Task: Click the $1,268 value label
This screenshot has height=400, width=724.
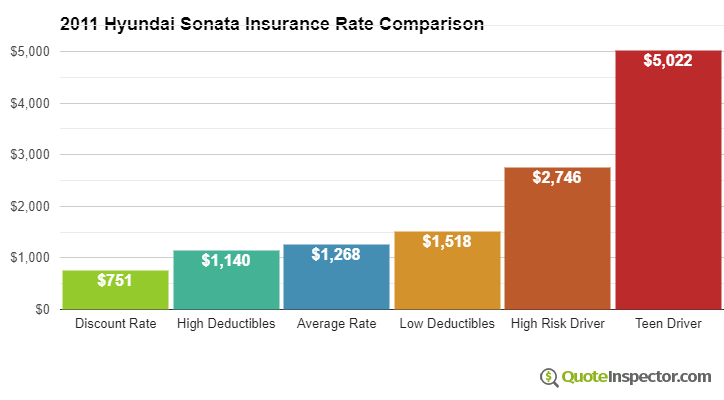Action: click(336, 254)
